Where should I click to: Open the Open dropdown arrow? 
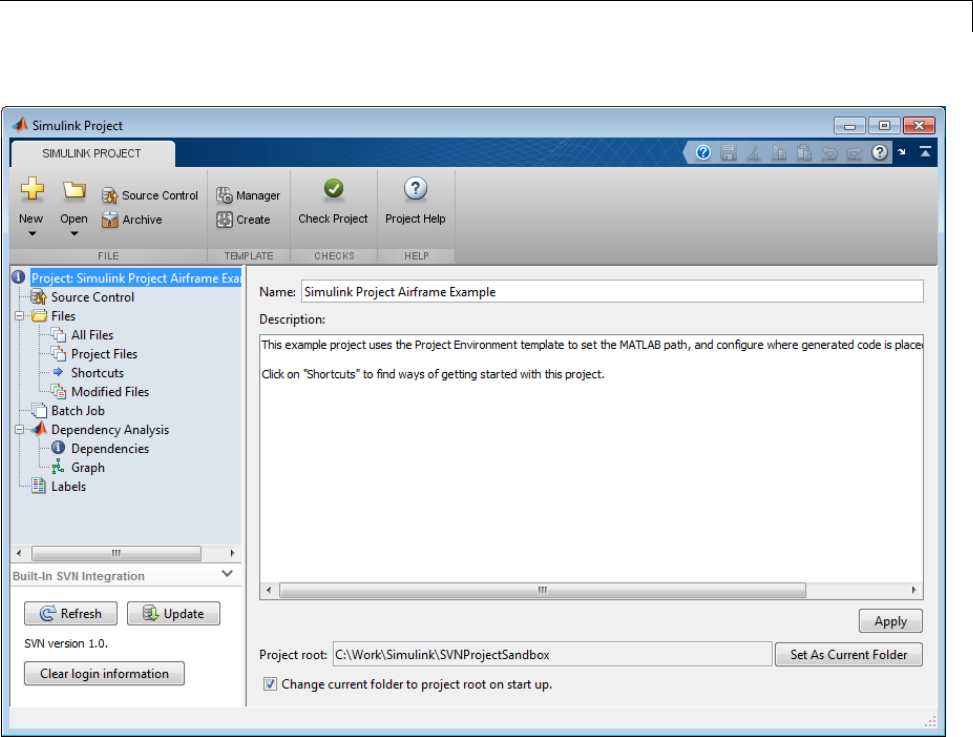74,234
